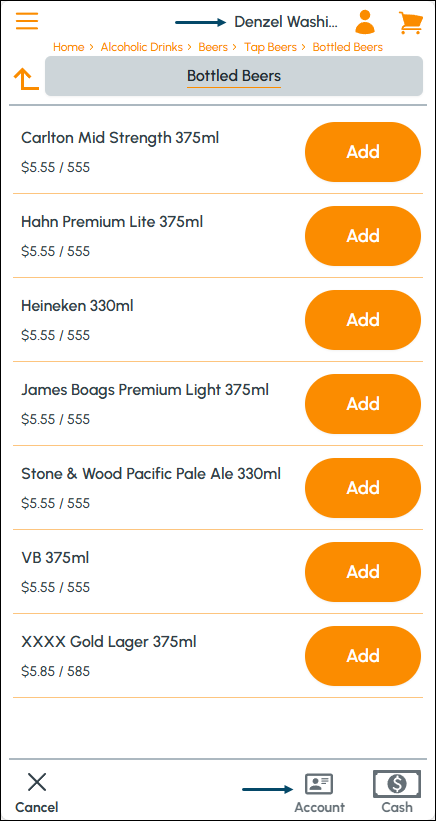Go to Home breadcrumb
436x821 pixels.
[x=69, y=47]
